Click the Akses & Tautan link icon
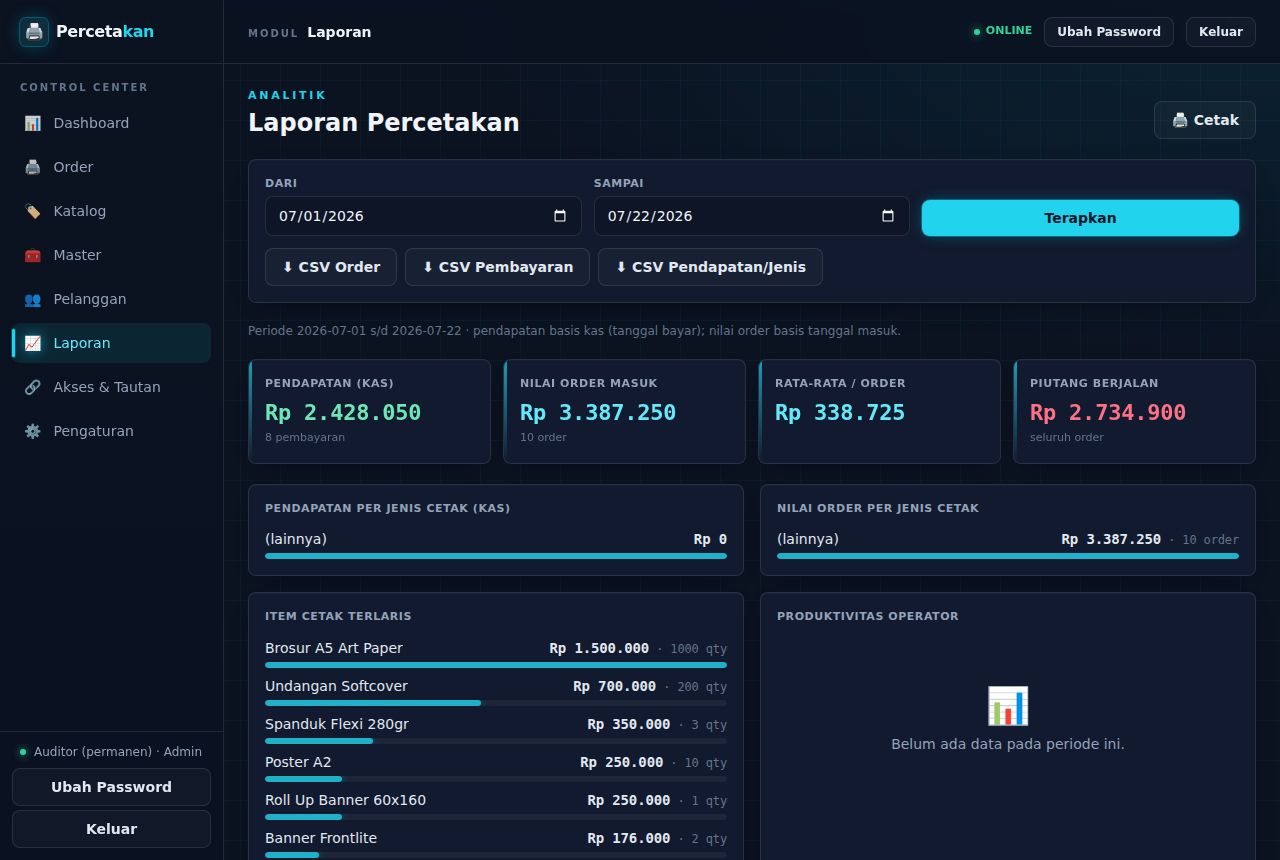 (x=33, y=387)
